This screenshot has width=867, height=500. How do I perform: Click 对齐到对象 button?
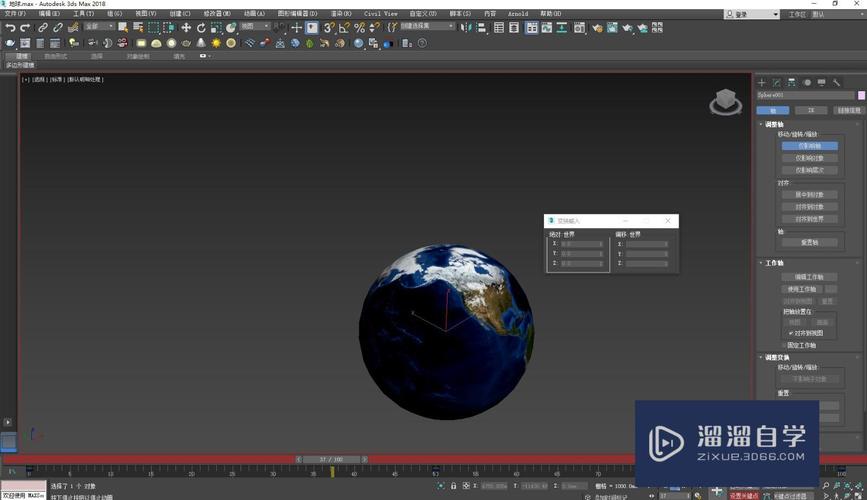click(x=809, y=207)
